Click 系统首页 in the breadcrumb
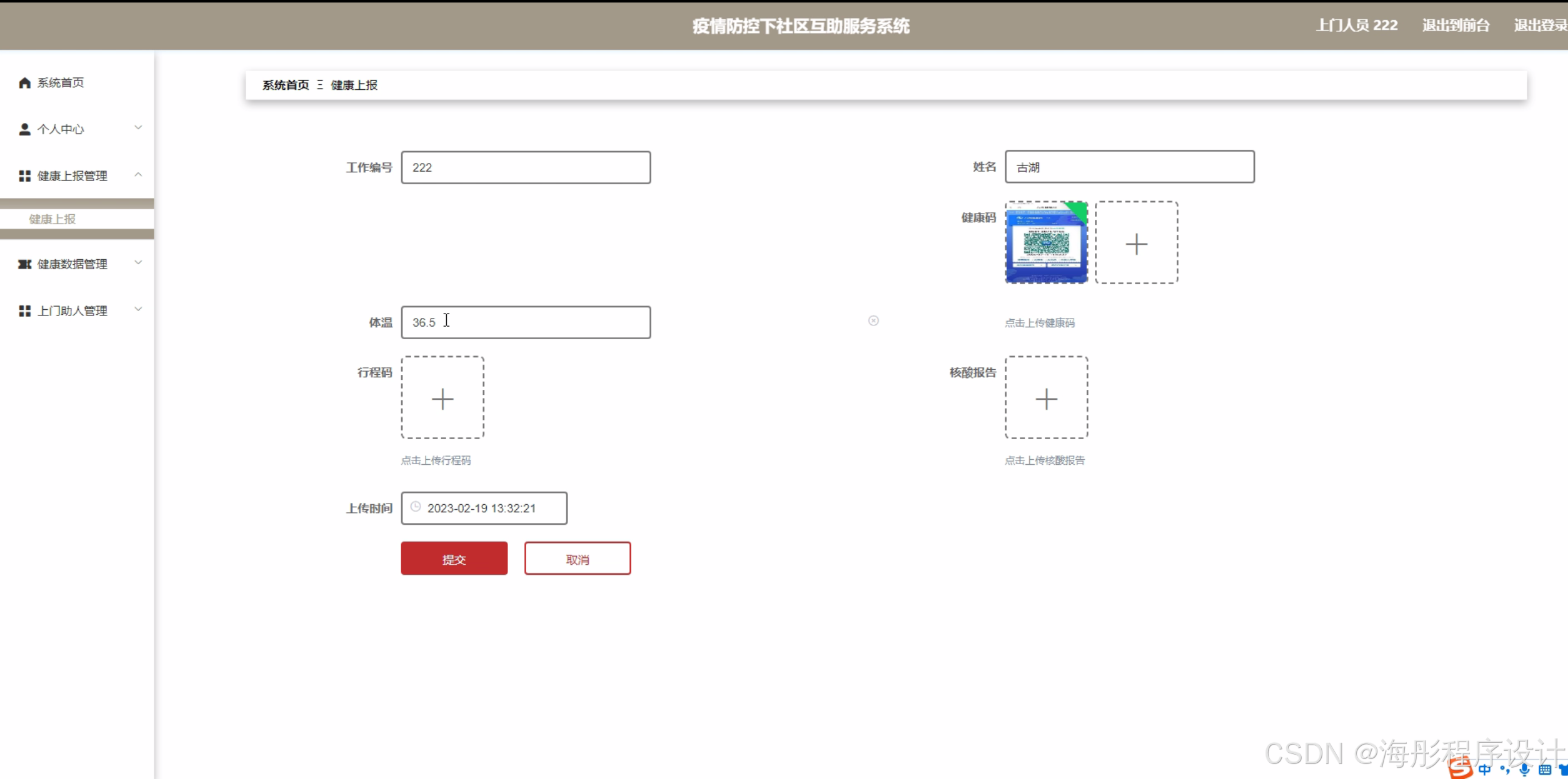 coord(286,86)
